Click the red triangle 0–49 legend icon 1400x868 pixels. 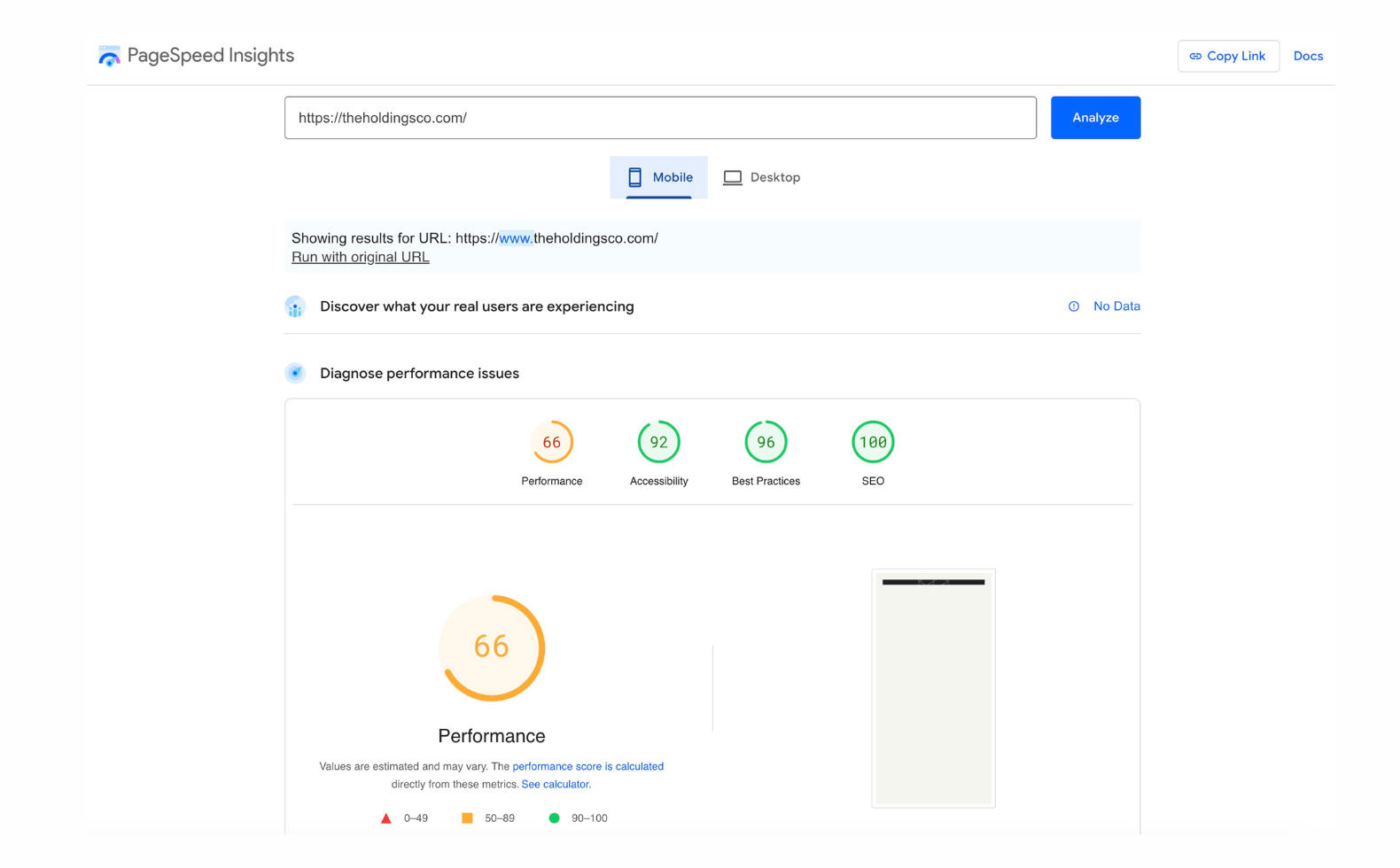385,818
